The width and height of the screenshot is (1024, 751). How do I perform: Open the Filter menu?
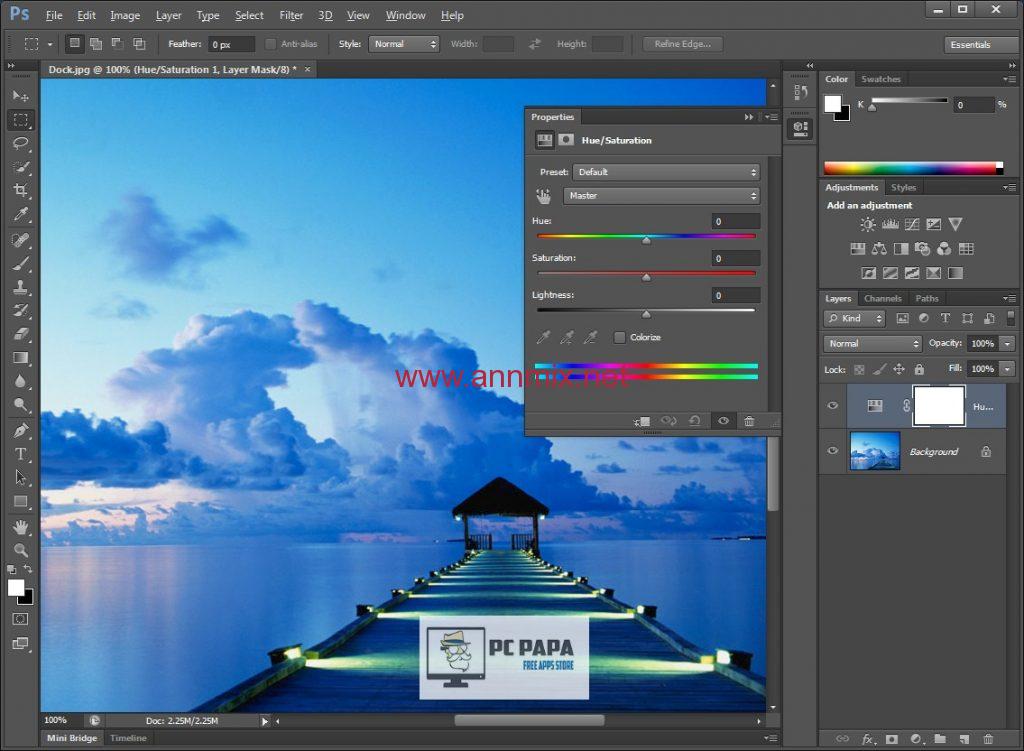[291, 15]
